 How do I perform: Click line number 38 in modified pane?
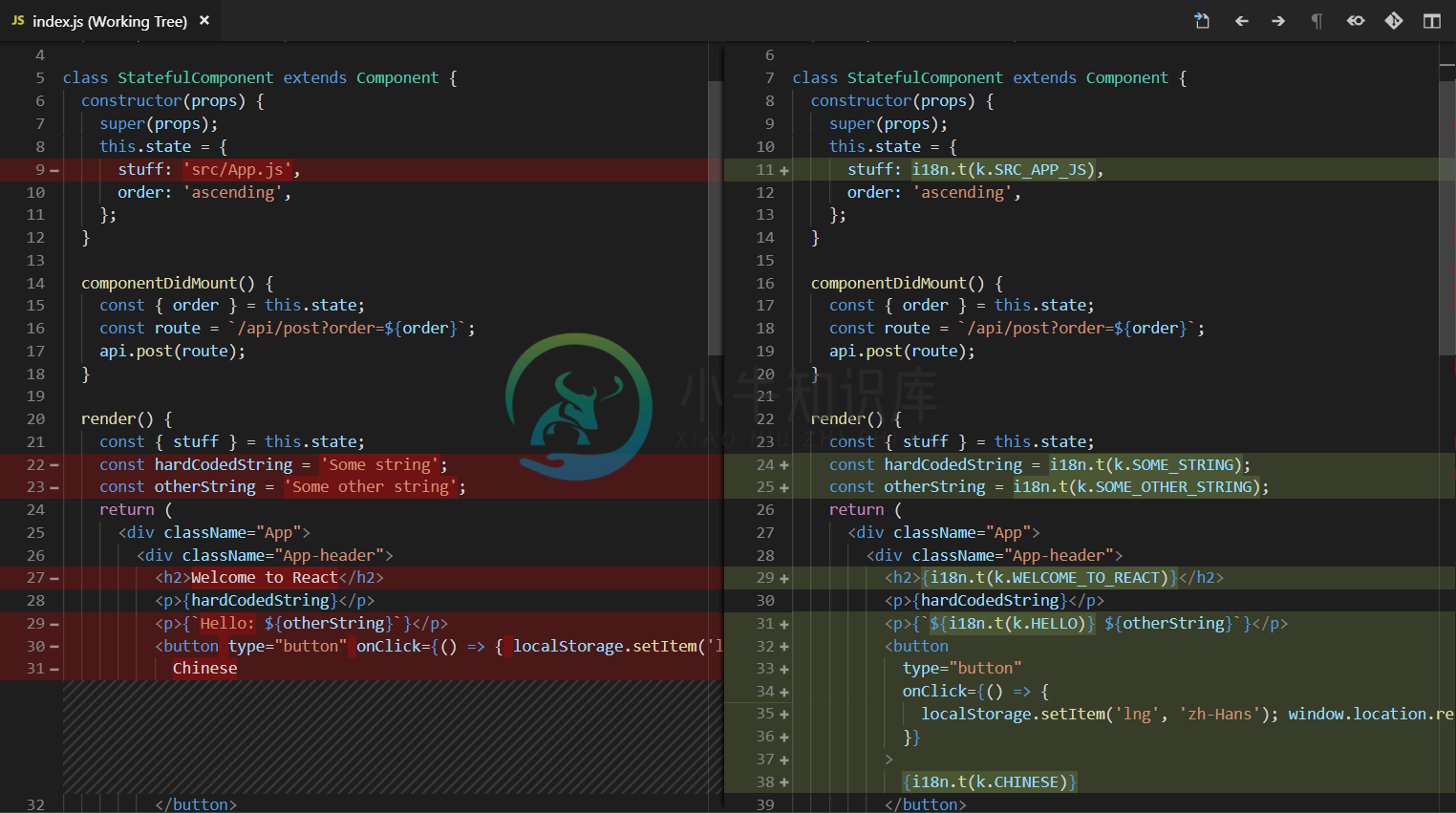(x=765, y=781)
